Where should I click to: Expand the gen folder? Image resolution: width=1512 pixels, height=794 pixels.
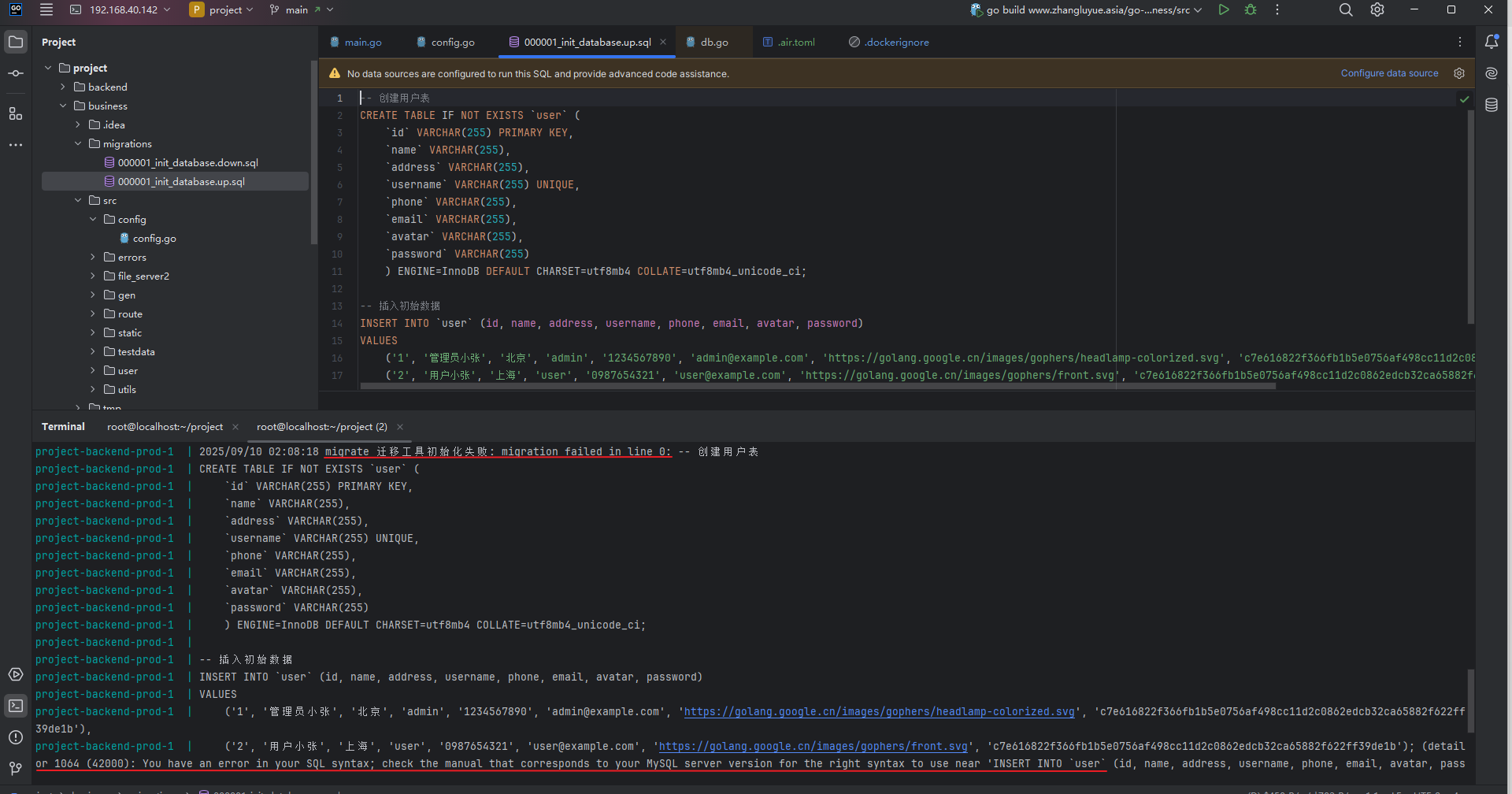(93, 295)
